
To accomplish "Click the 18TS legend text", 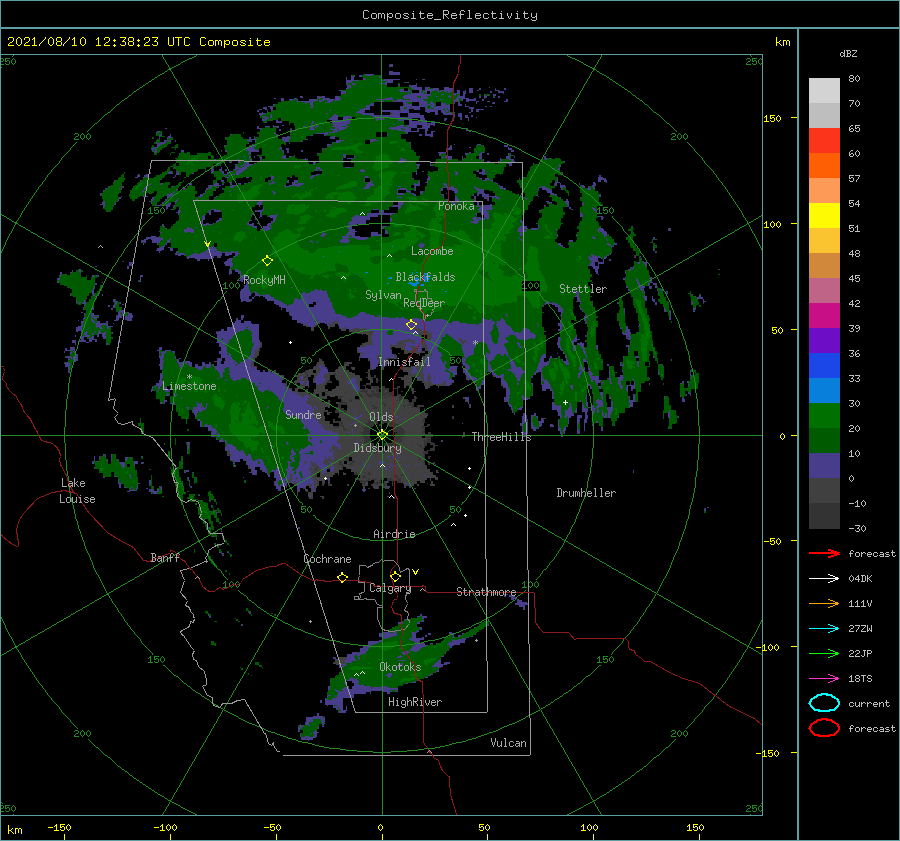I will pyautogui.click(x=860, y=679).
